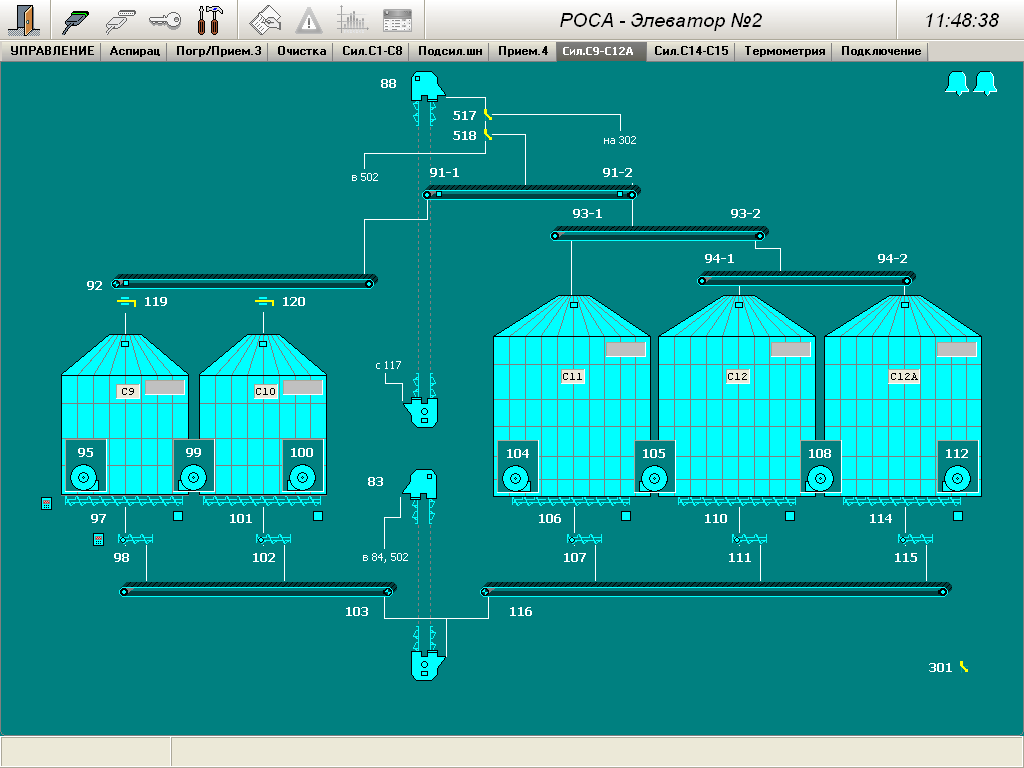The width and height of the screenshot is (1024, 768).
Task: Toggle diverter valve 517
Action: [487, 115]
